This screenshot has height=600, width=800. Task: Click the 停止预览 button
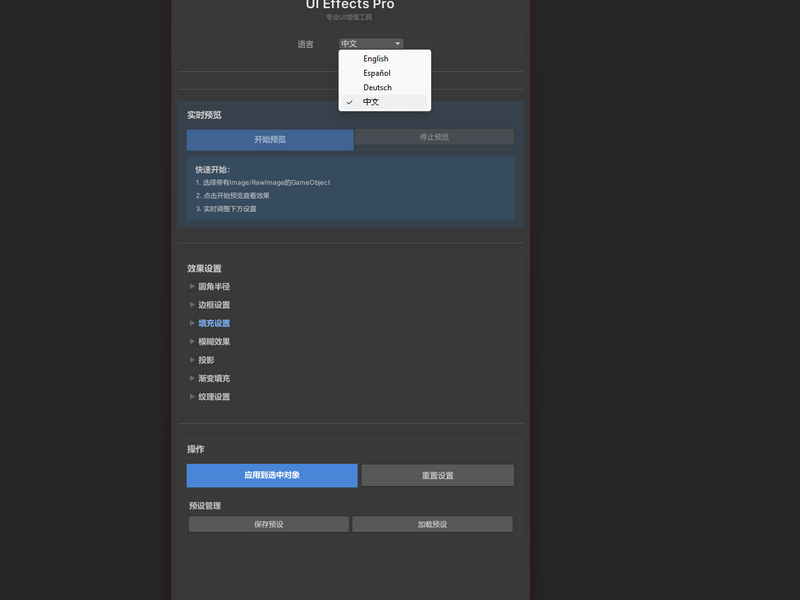[x=434, y=137]
